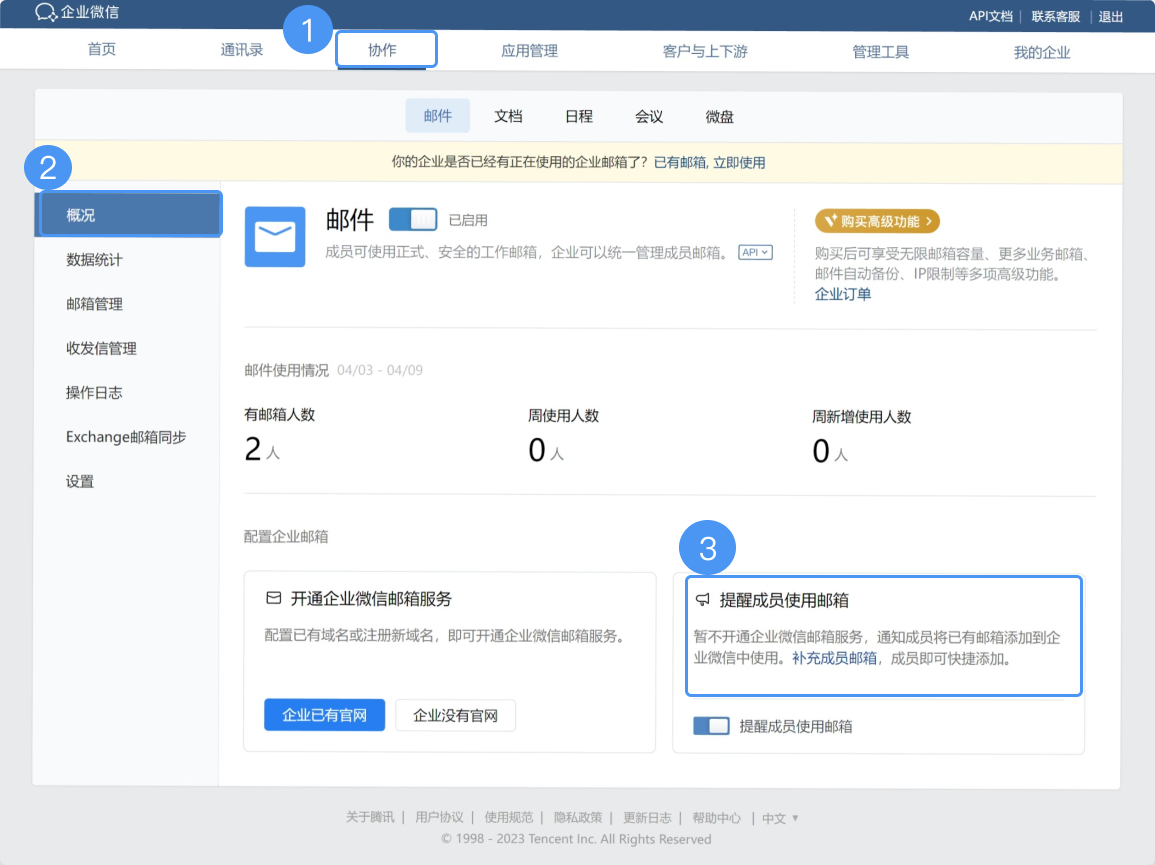Image resolution: width=1155 pixels, height=865 pixels.
Task: Open the 帮助中心 footer link
Action: point(716,818)
